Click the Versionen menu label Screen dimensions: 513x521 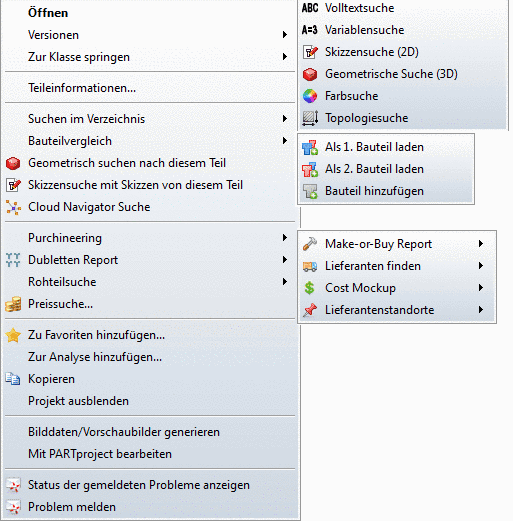pos(53,35)
